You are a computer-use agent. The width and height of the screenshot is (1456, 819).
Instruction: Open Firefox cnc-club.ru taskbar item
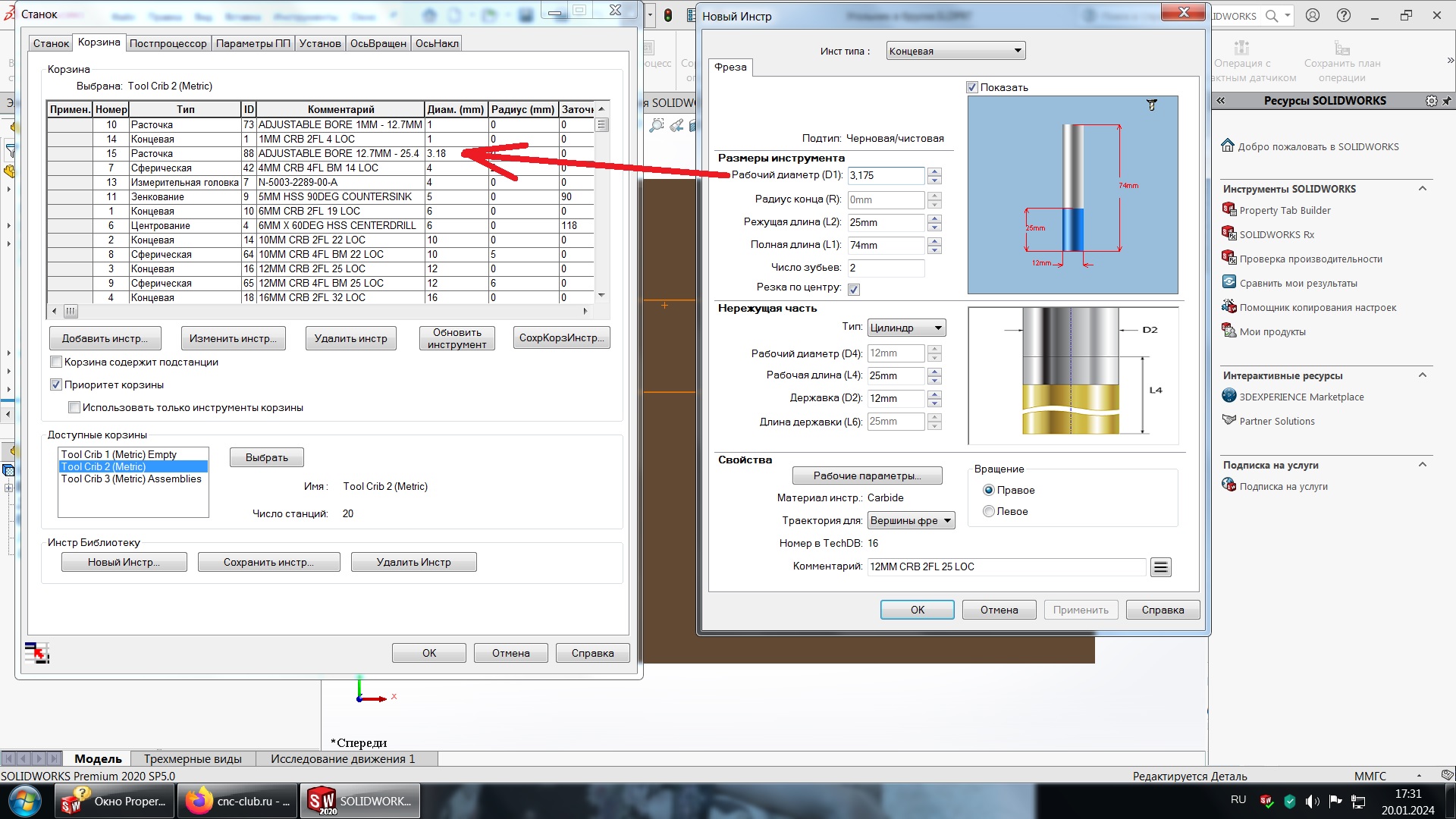[x=239, y=801]
